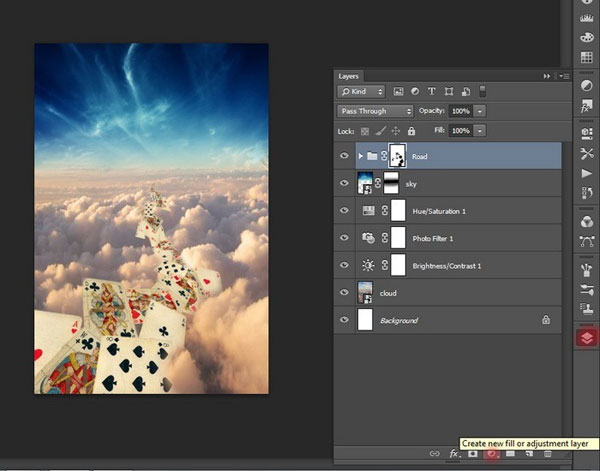The height and width of the screenshot is (471, 600).
Task: Open the Swatches grid panel icon
Action: 587,57
